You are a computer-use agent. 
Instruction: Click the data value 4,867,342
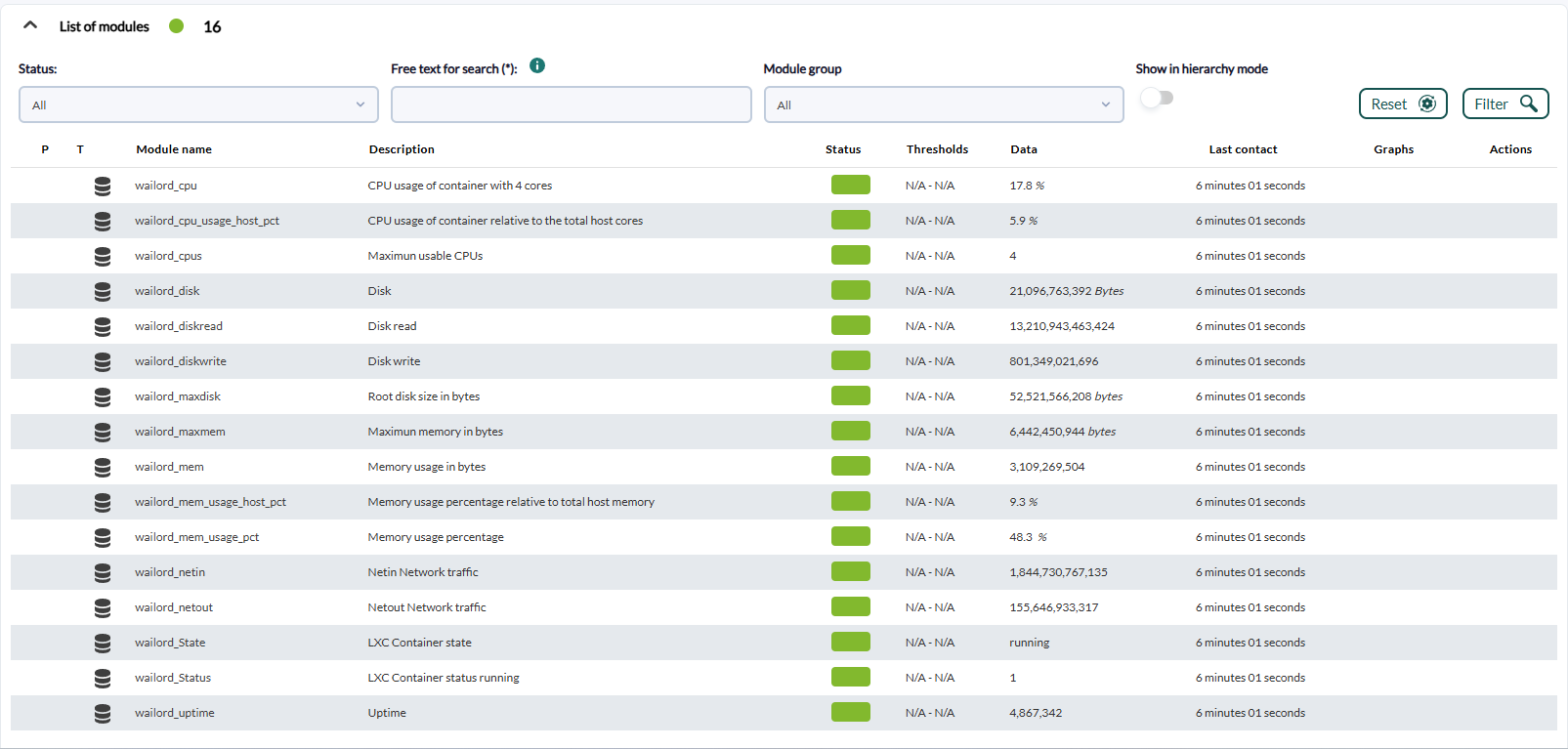[x=1036, y=713]
